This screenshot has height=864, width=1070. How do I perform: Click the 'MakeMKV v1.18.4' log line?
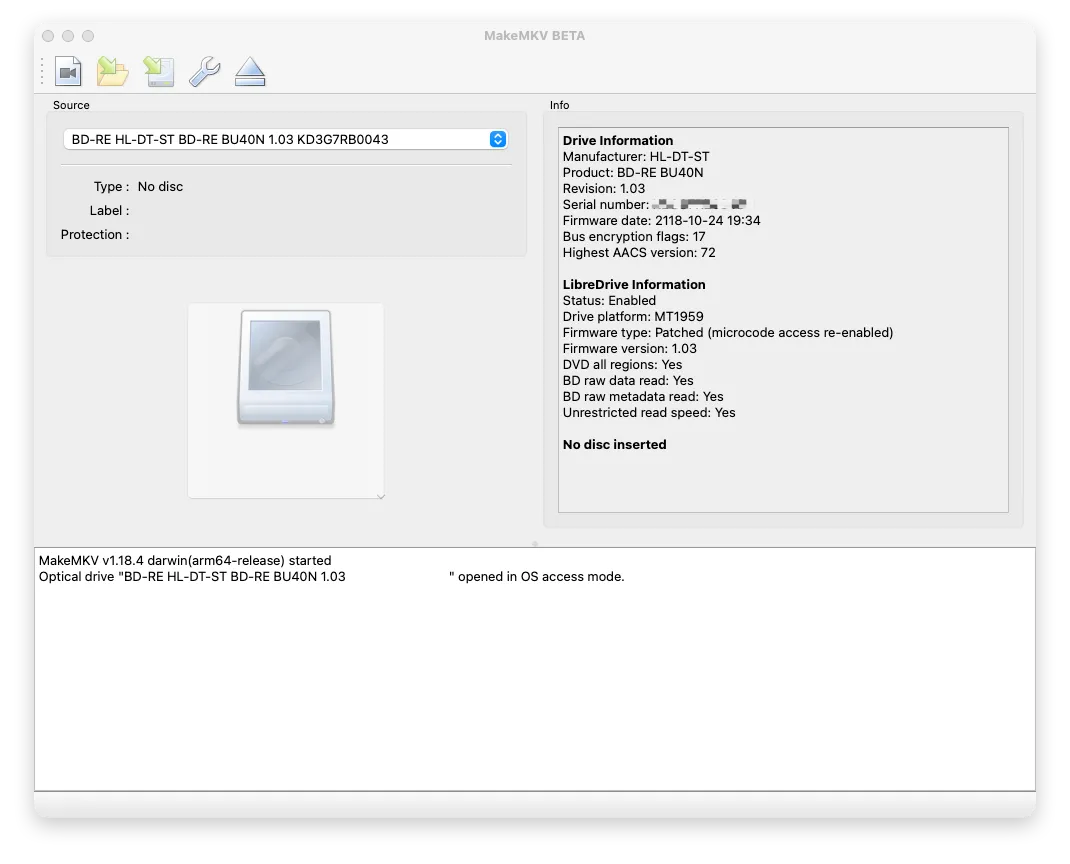pos(185,561)
